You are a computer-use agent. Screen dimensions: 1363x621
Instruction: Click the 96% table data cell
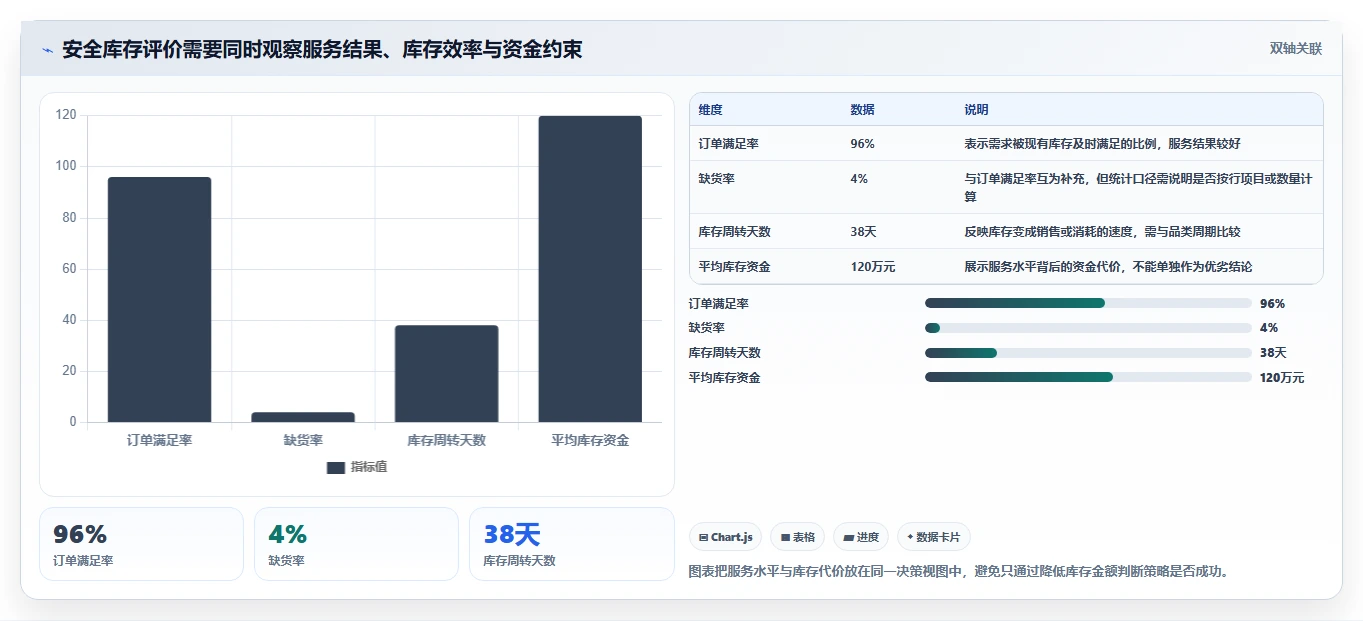[862, 144]
